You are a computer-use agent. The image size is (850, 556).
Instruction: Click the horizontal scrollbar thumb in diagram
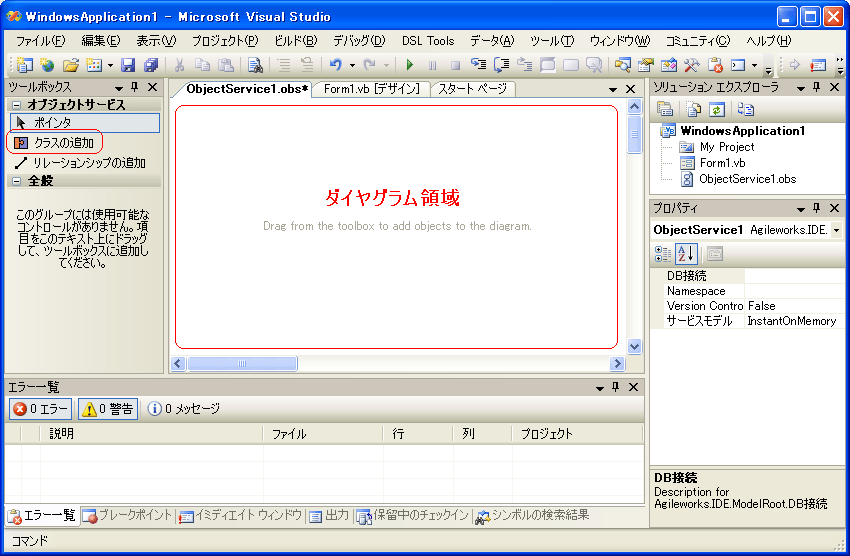[x=242, y=363]
